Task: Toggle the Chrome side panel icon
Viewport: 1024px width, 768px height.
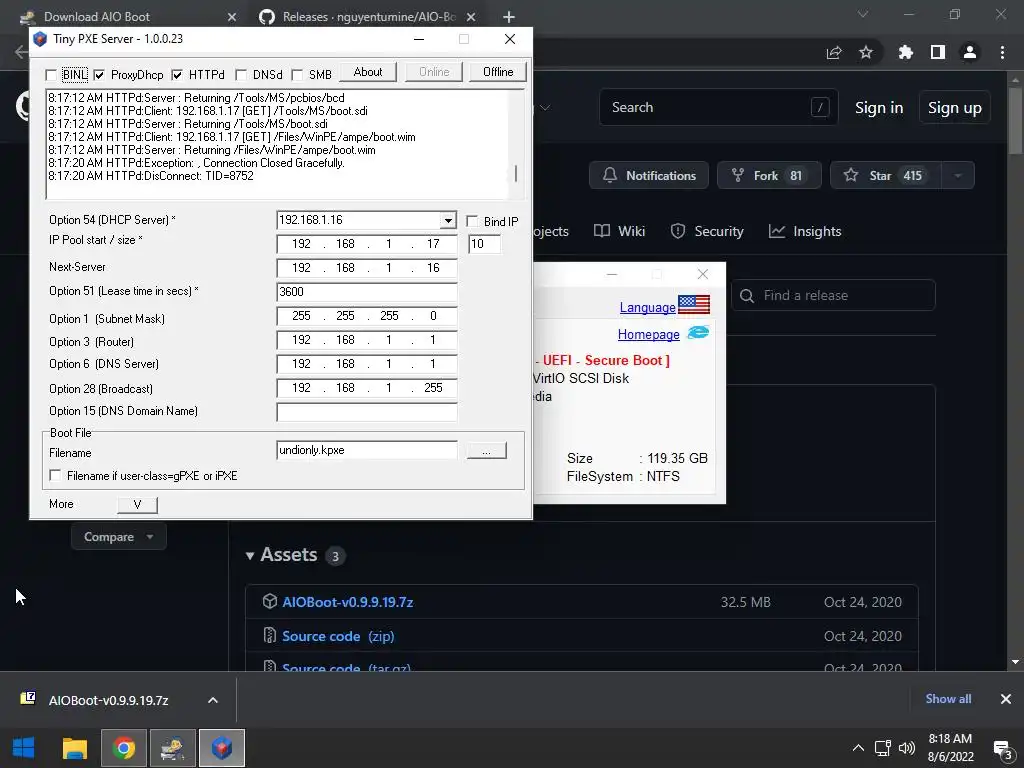Action: (938, 52)
